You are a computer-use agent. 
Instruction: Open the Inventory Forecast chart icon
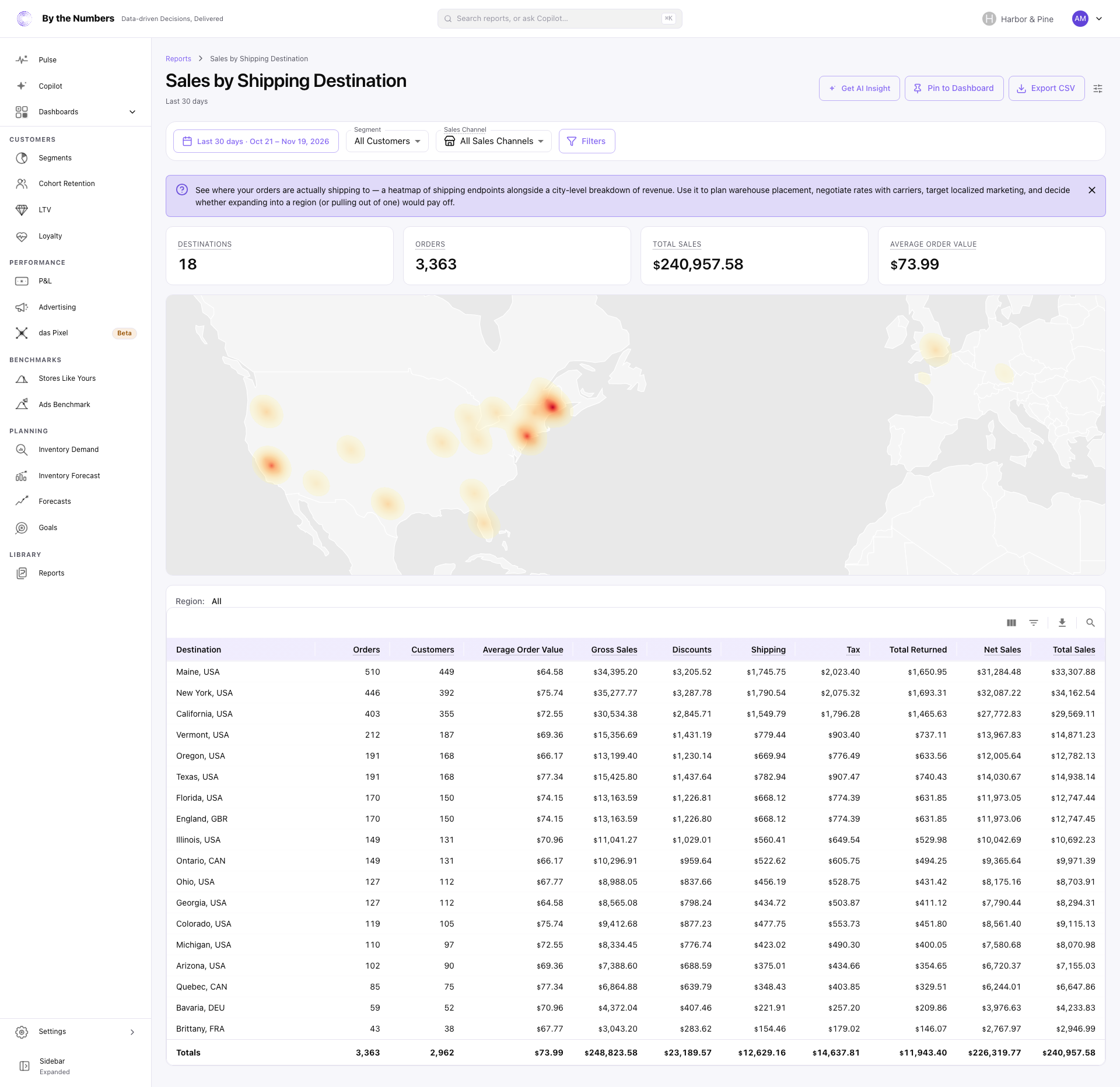point(22,476)
